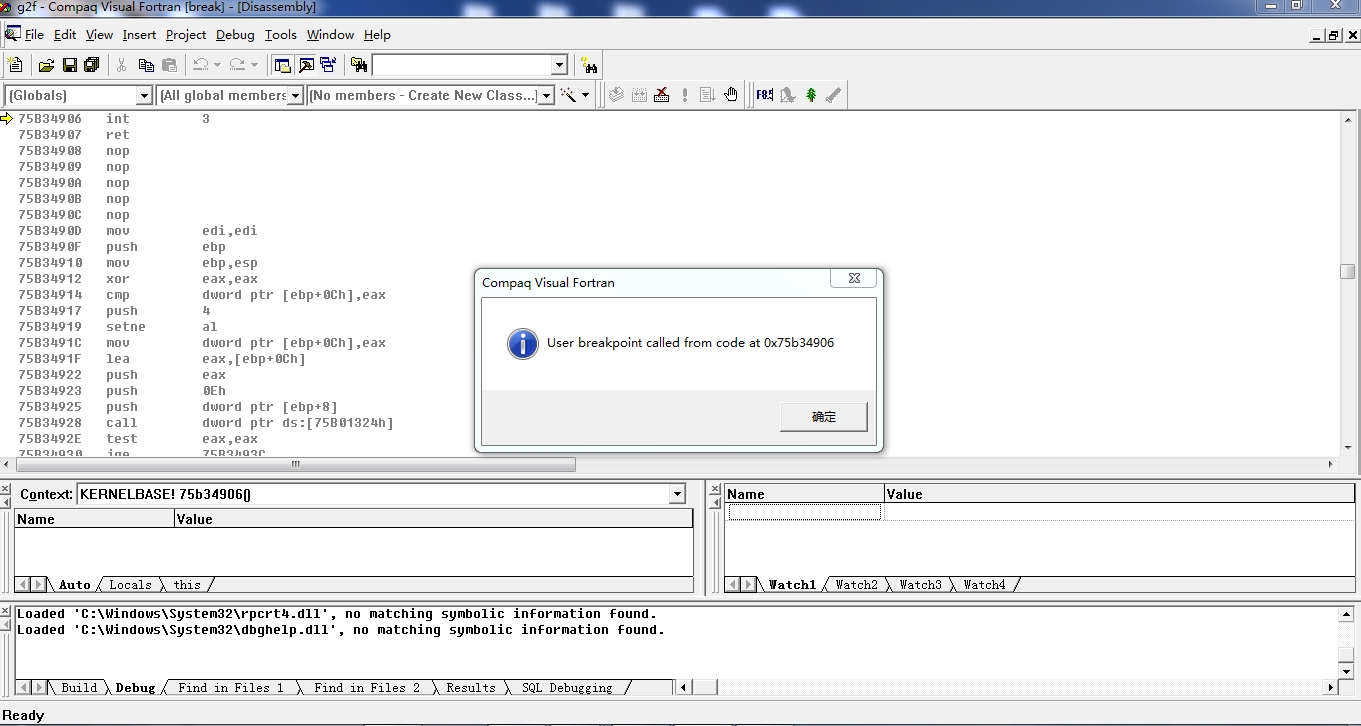Open the Debug menu
Screen dimensions: 1361x726
click(235, 35)
